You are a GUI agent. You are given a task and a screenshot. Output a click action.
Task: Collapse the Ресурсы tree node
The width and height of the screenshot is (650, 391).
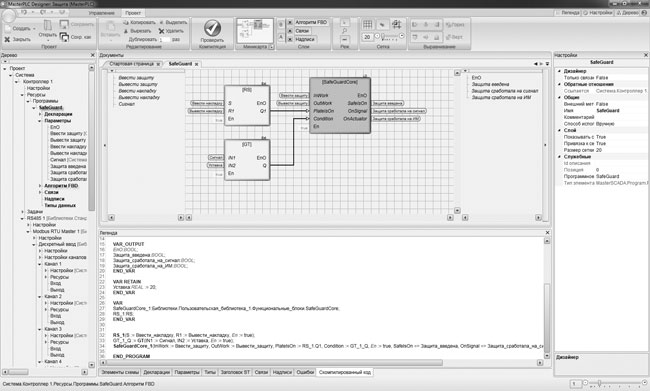22,95
